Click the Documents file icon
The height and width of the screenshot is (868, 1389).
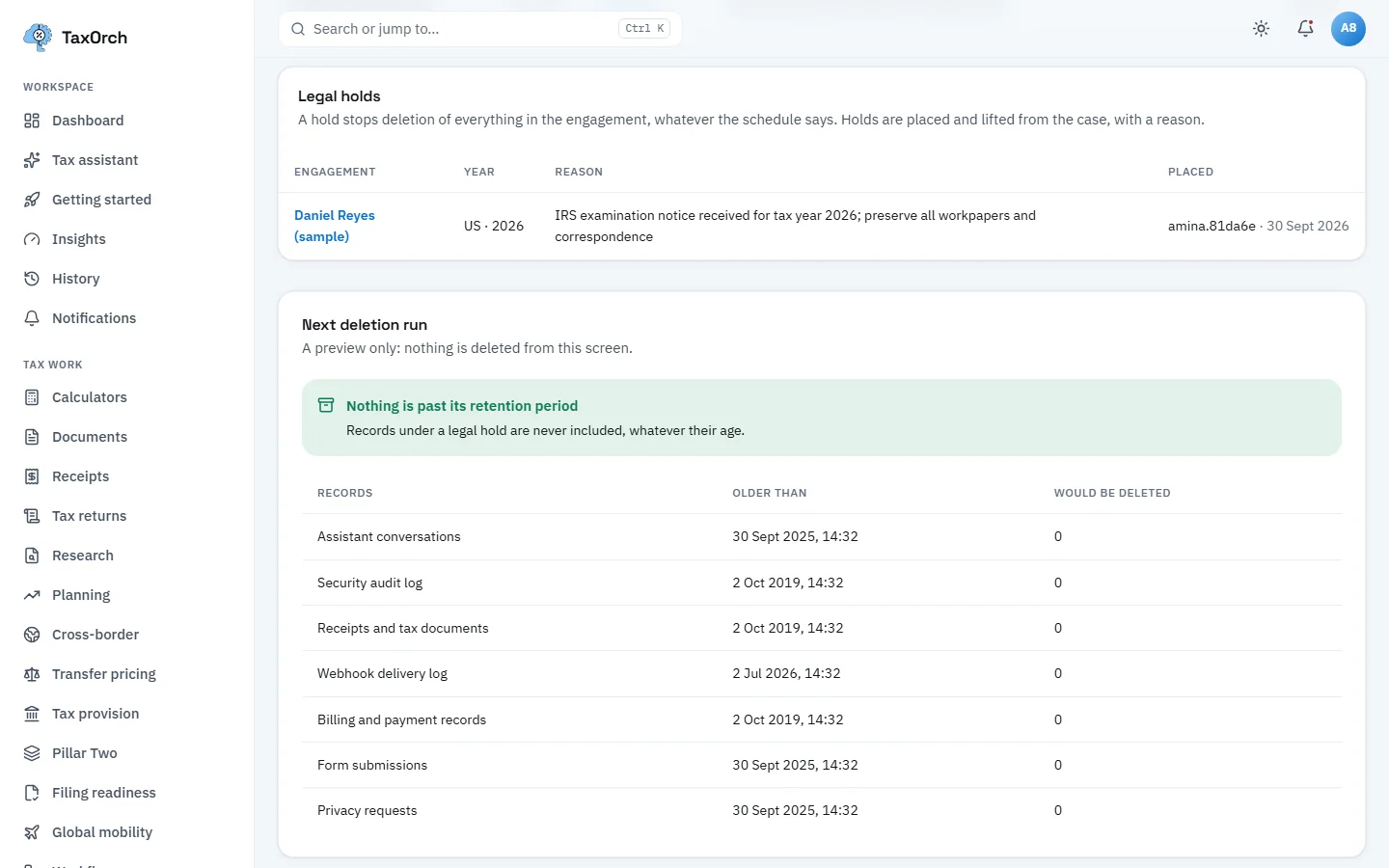click(x=32, y=437)
